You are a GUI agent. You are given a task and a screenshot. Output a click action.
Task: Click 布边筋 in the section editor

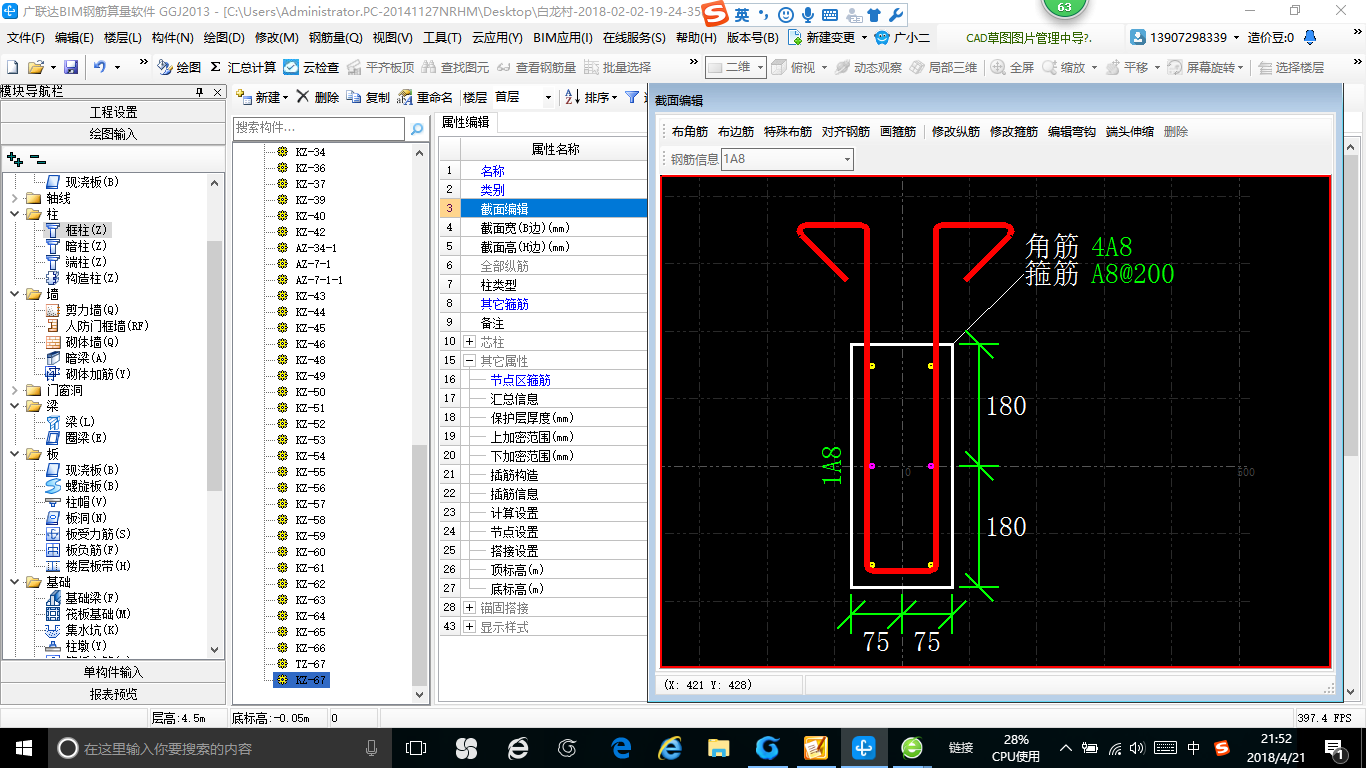[736, 131]
